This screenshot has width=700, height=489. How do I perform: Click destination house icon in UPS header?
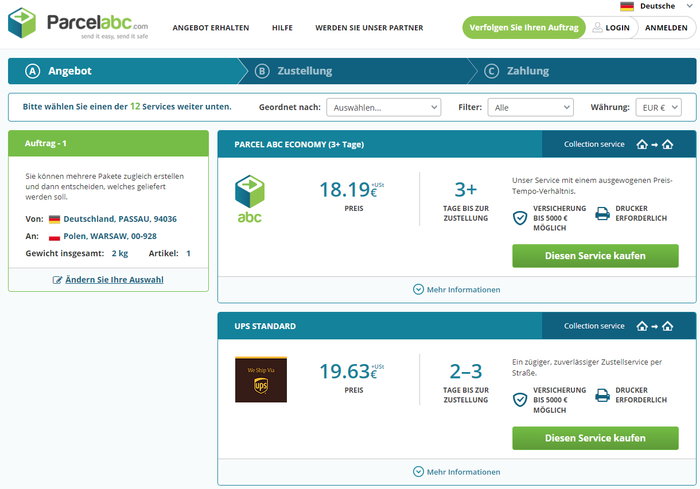tap(667, 326)
